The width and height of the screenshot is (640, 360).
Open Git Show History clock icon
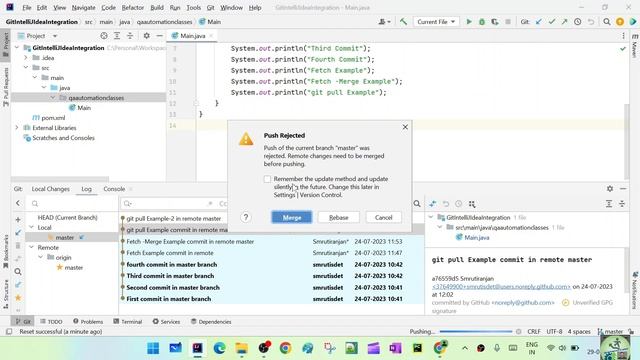(x=578, y=22)
